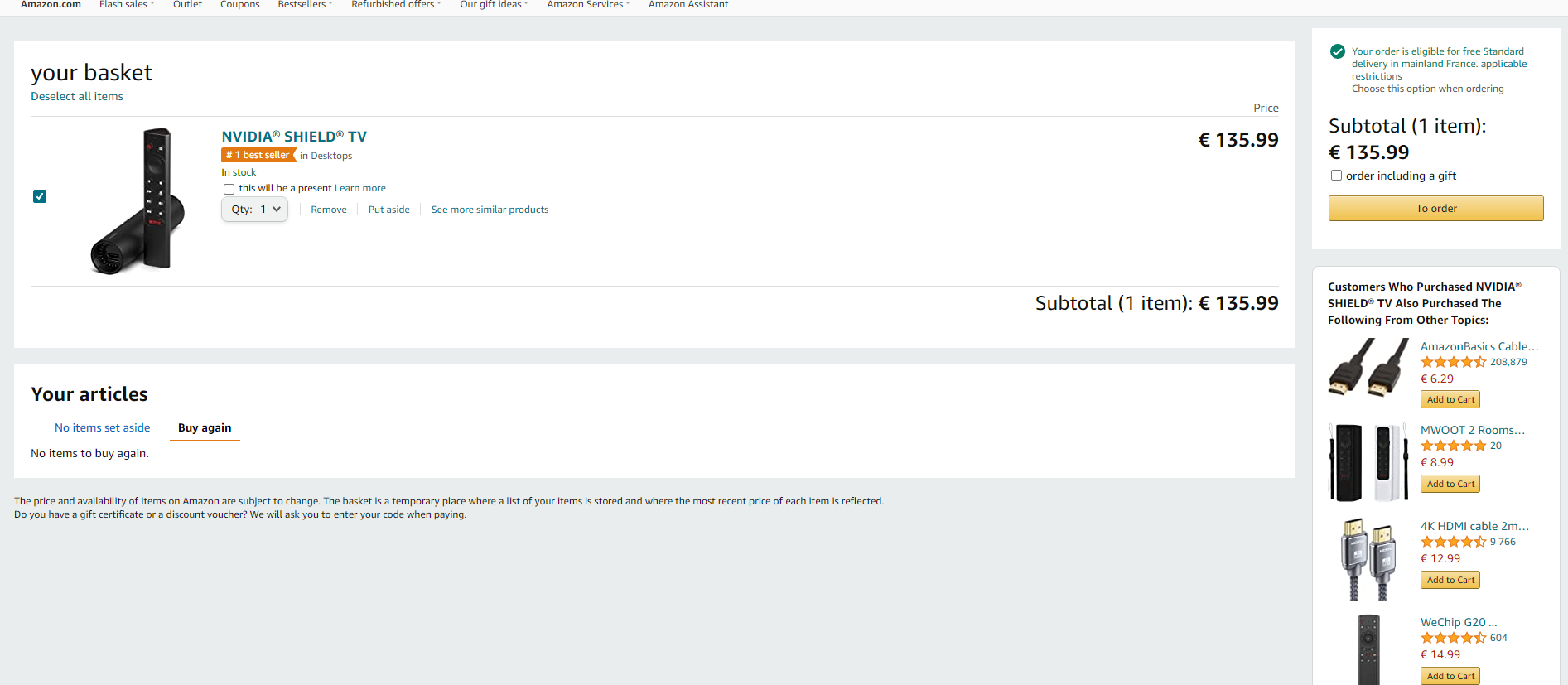Click the 'your basket' heading
This screenshot has height=685, width=1568.
(91, 73)
